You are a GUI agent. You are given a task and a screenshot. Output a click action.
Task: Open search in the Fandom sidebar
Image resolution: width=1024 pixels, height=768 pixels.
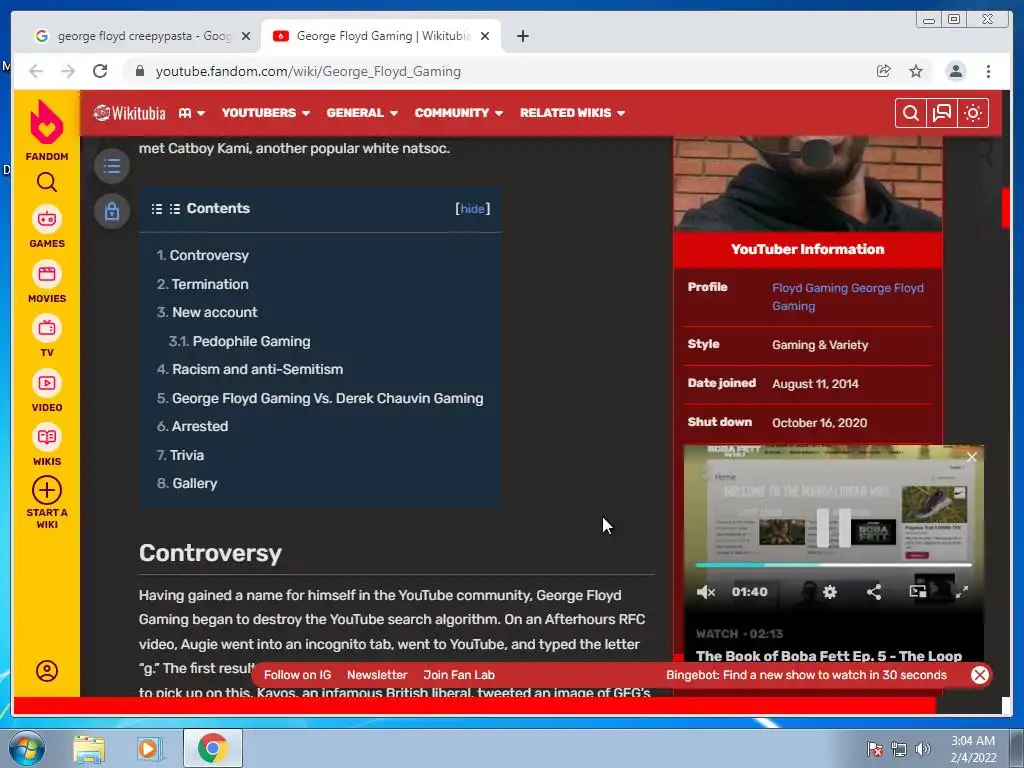(46, 182)
